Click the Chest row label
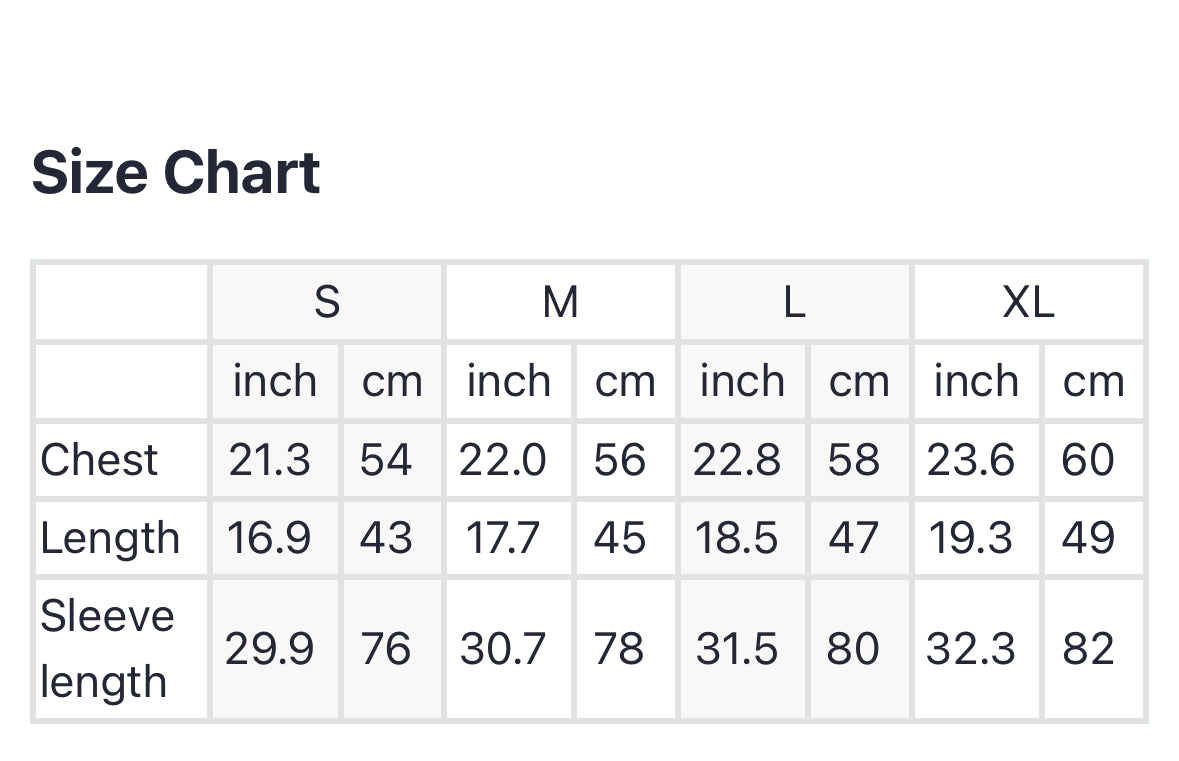The width and height of the screenshot is (1179, 761). coord(99,460)
